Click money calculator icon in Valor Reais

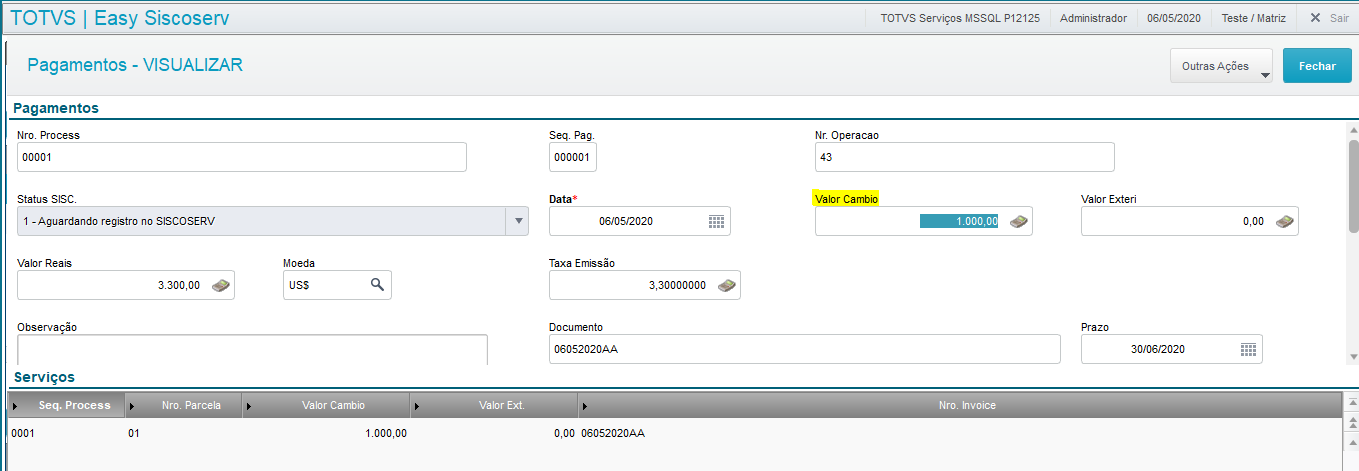pyautogui.click(x=220, y=285)
